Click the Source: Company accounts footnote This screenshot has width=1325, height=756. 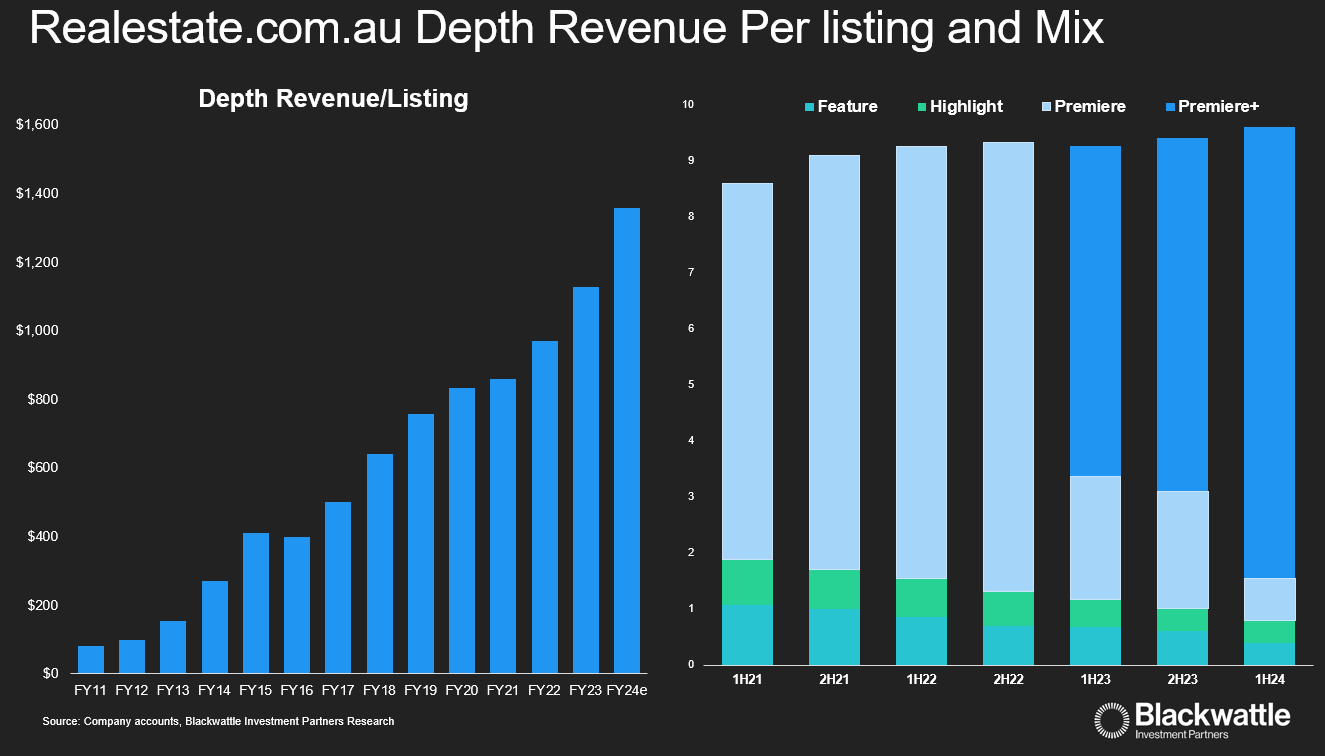point(219,721)
